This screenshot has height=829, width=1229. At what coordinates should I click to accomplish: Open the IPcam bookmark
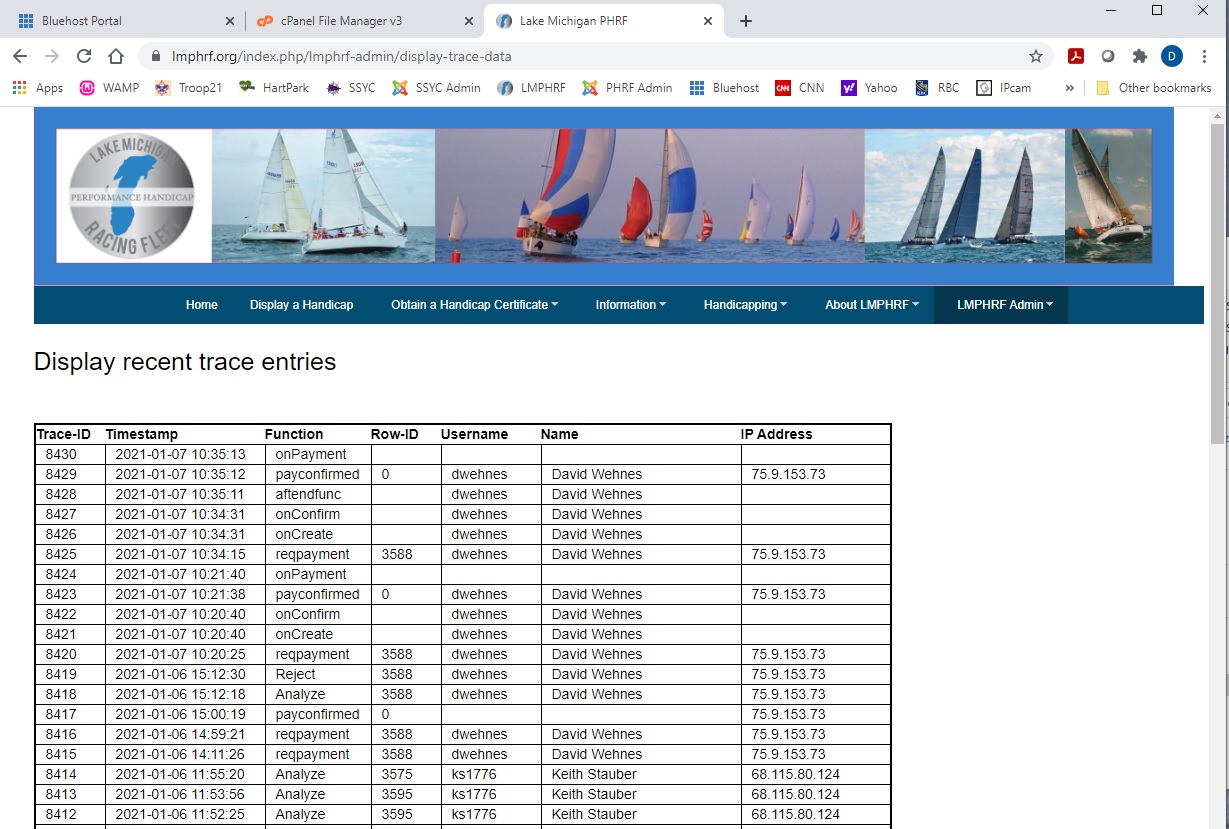(1004, 88)
